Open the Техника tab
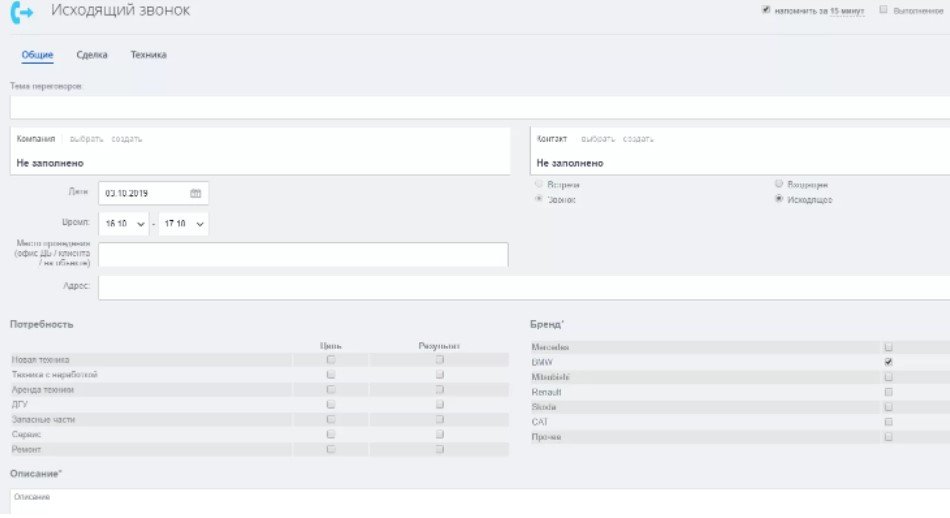Viewport: 950px width, 518px height. coord(149,55)
